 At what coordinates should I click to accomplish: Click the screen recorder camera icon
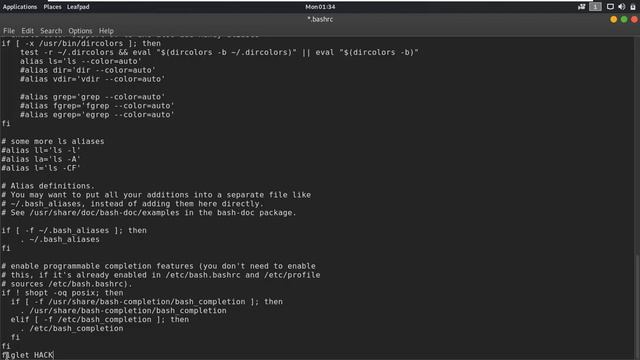tap(582, 7)
